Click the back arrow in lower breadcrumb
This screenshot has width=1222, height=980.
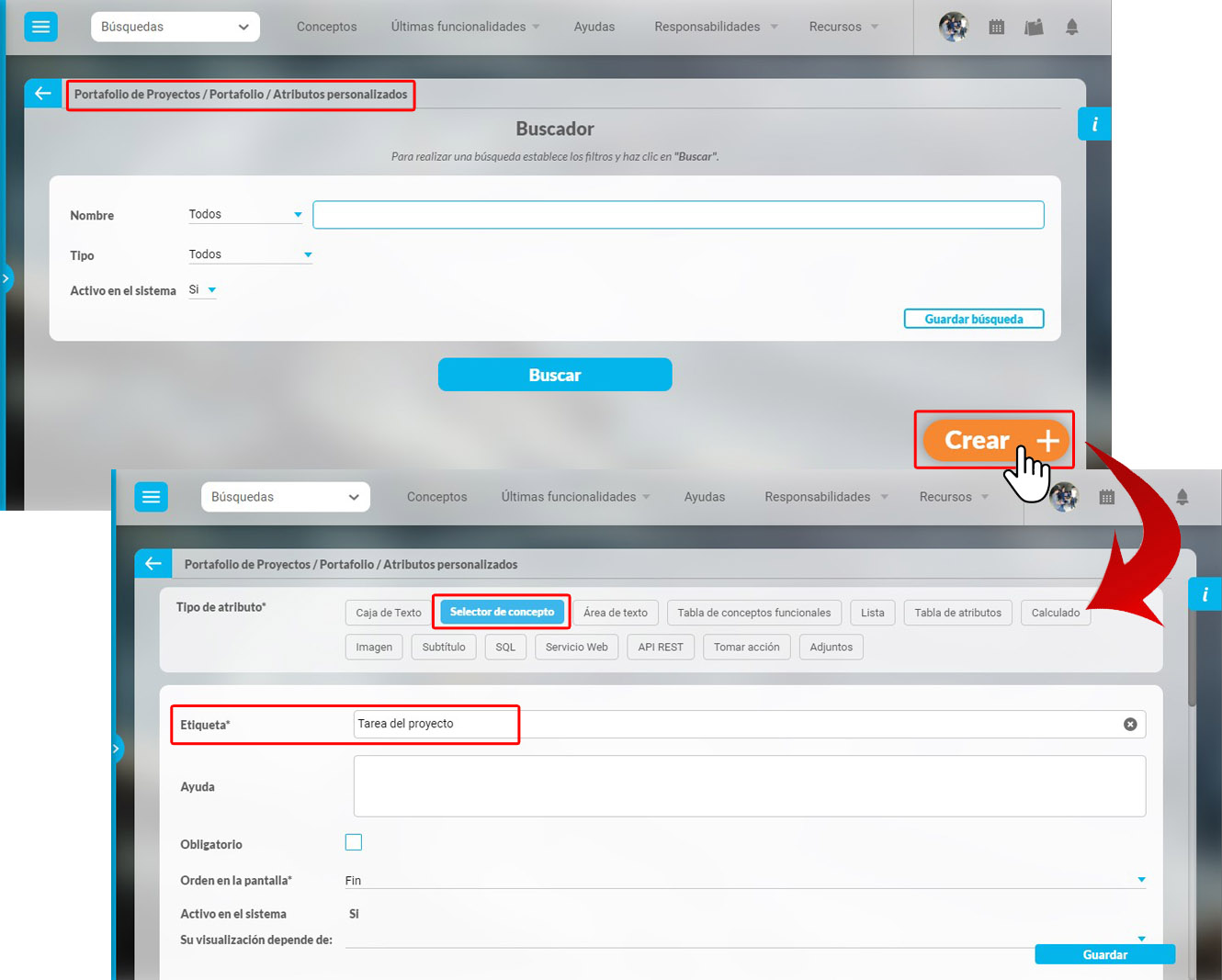coord(153,564)
